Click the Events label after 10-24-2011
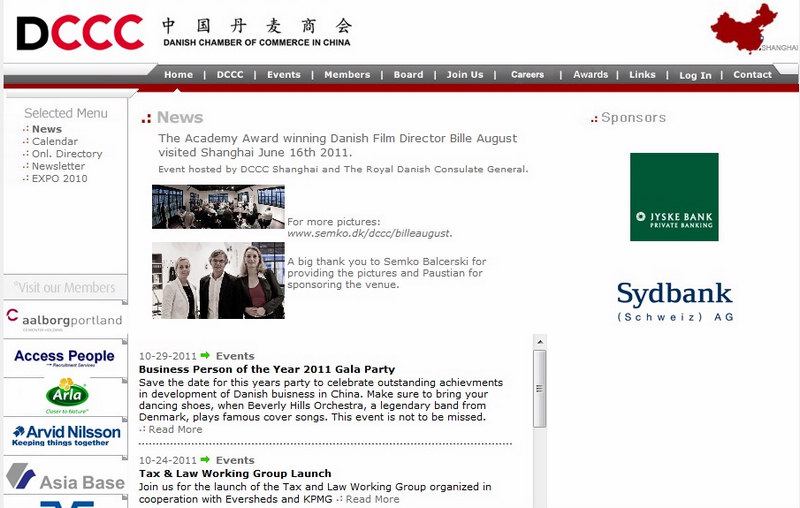 [235, 460]
